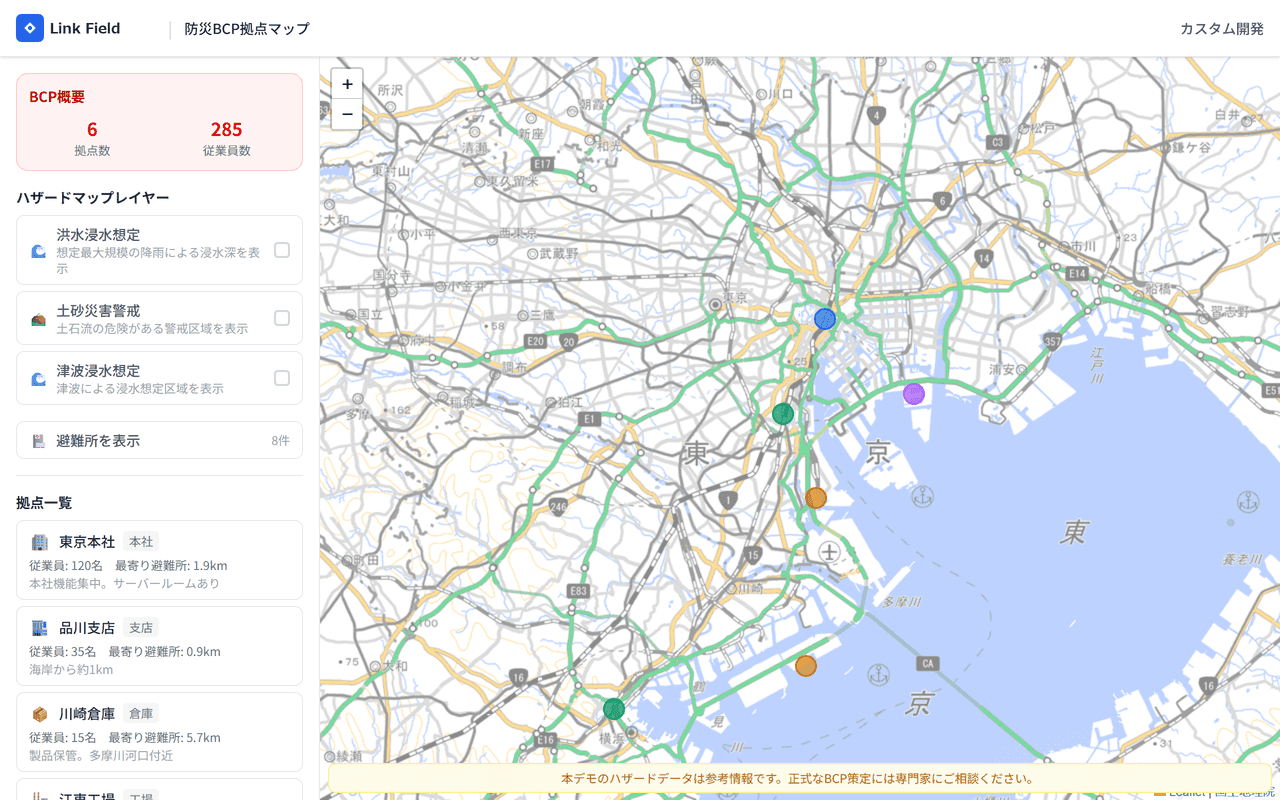
Task: Click the blue marker on the map
Action: tap(825, 319)
